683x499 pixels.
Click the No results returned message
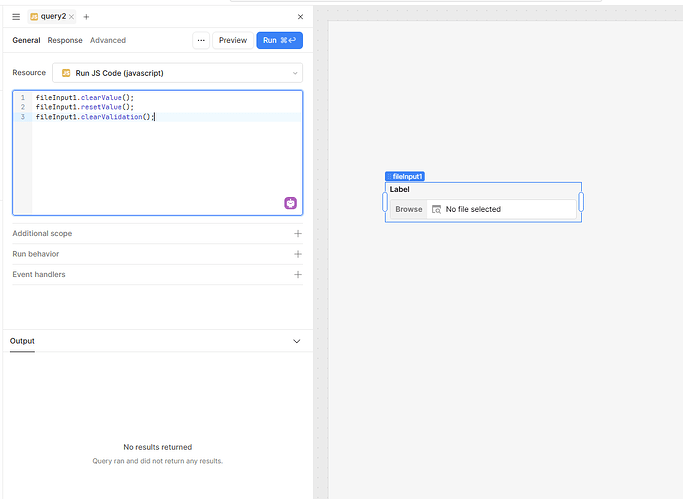(158, 447)
